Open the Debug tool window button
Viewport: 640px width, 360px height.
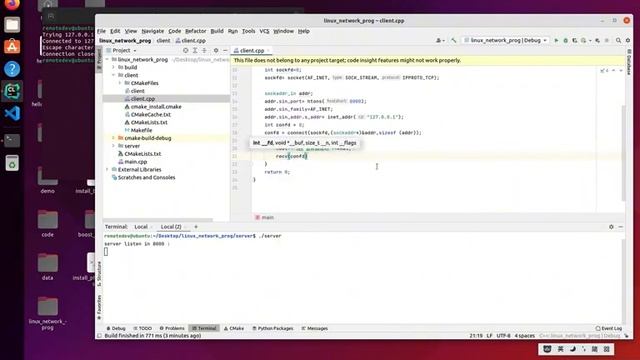(x=116, y=328)
